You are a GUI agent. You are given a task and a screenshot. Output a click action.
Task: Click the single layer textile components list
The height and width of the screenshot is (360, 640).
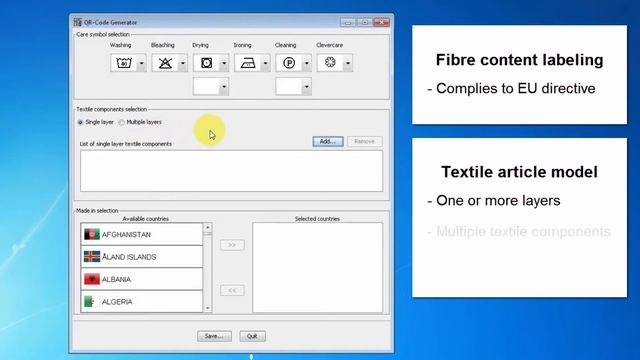(231, 171)
